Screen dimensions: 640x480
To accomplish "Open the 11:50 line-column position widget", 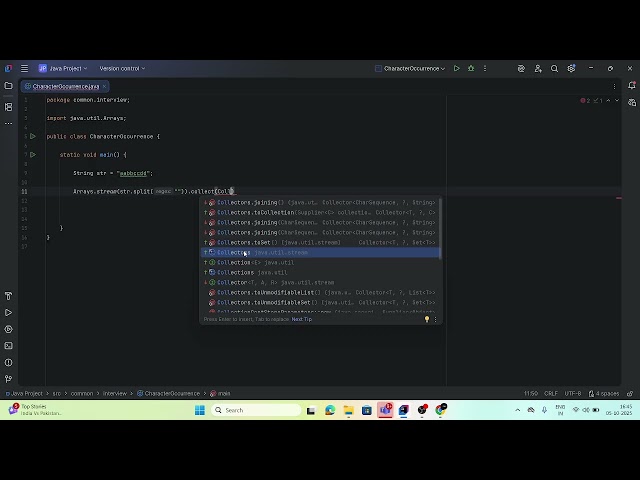I will (531, 393).
